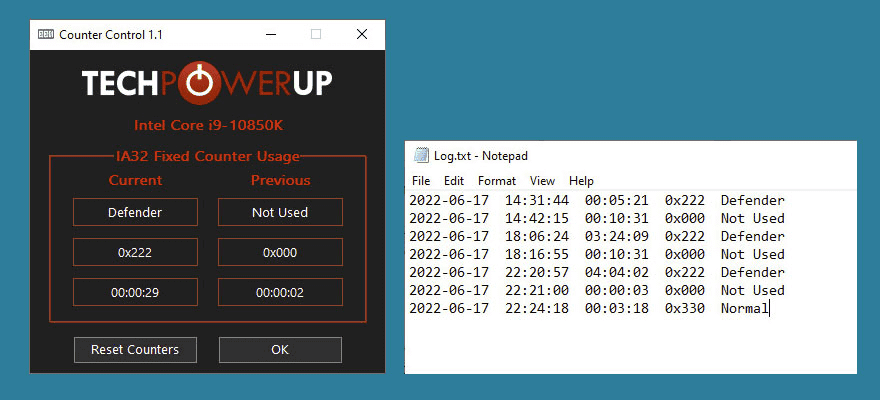Viewport: 880px width, 400px height.
Task: Close the Counter Control window
Action: (x=362, y=34)
